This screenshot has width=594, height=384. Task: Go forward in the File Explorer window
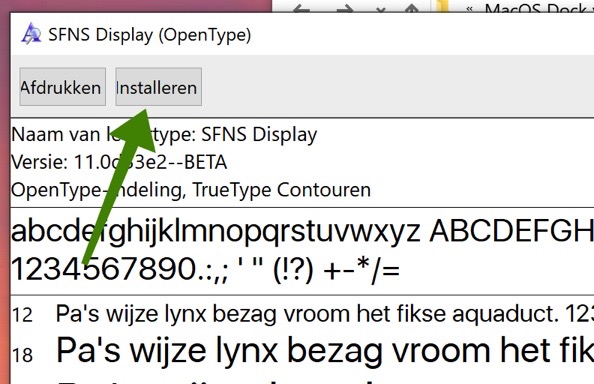[x=345, y=9]
